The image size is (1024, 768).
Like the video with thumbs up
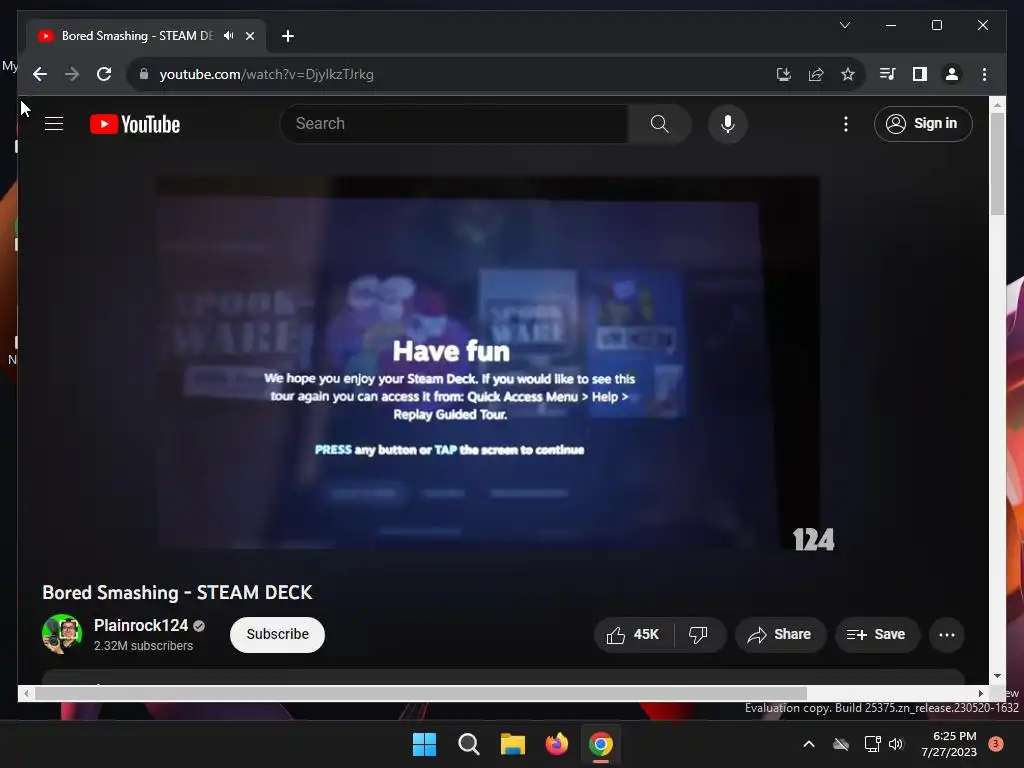tap(633, 635)
